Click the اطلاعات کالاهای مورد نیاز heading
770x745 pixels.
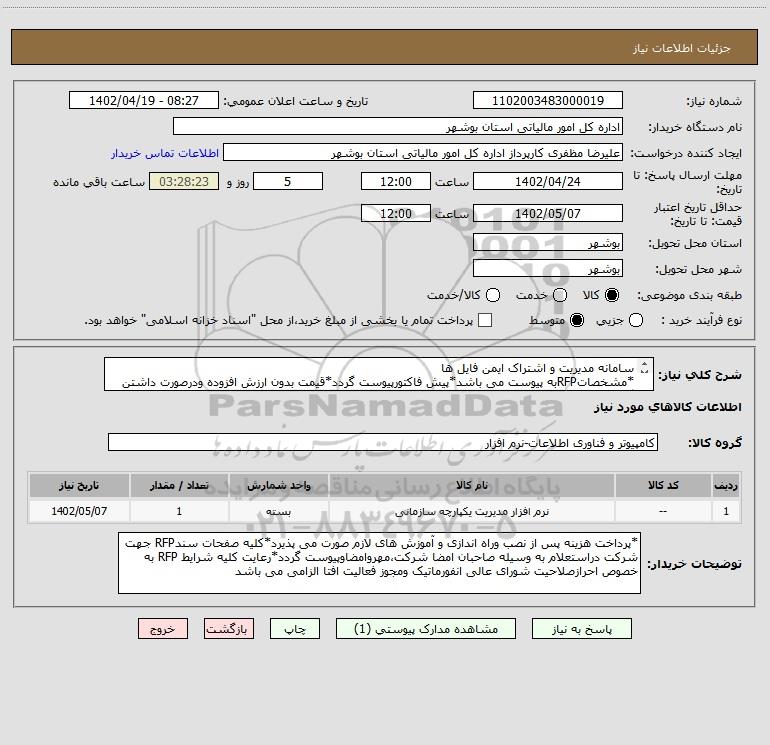click(x=667, y=407)
